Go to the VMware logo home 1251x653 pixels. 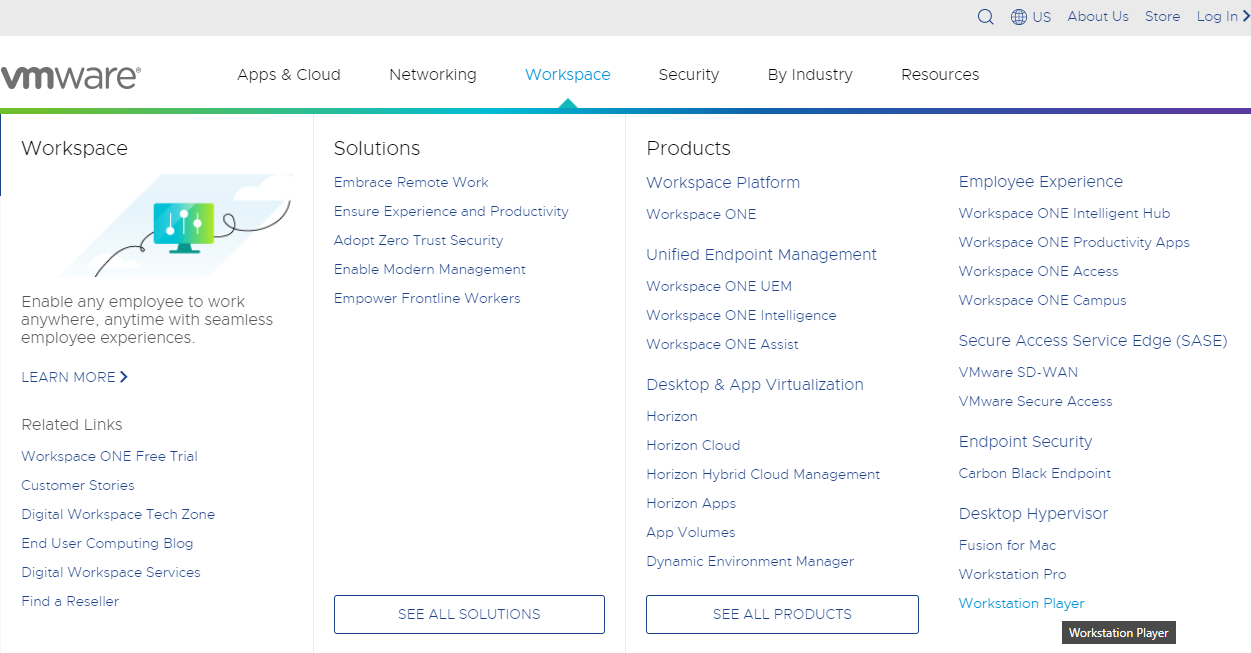tap(70, 77)
